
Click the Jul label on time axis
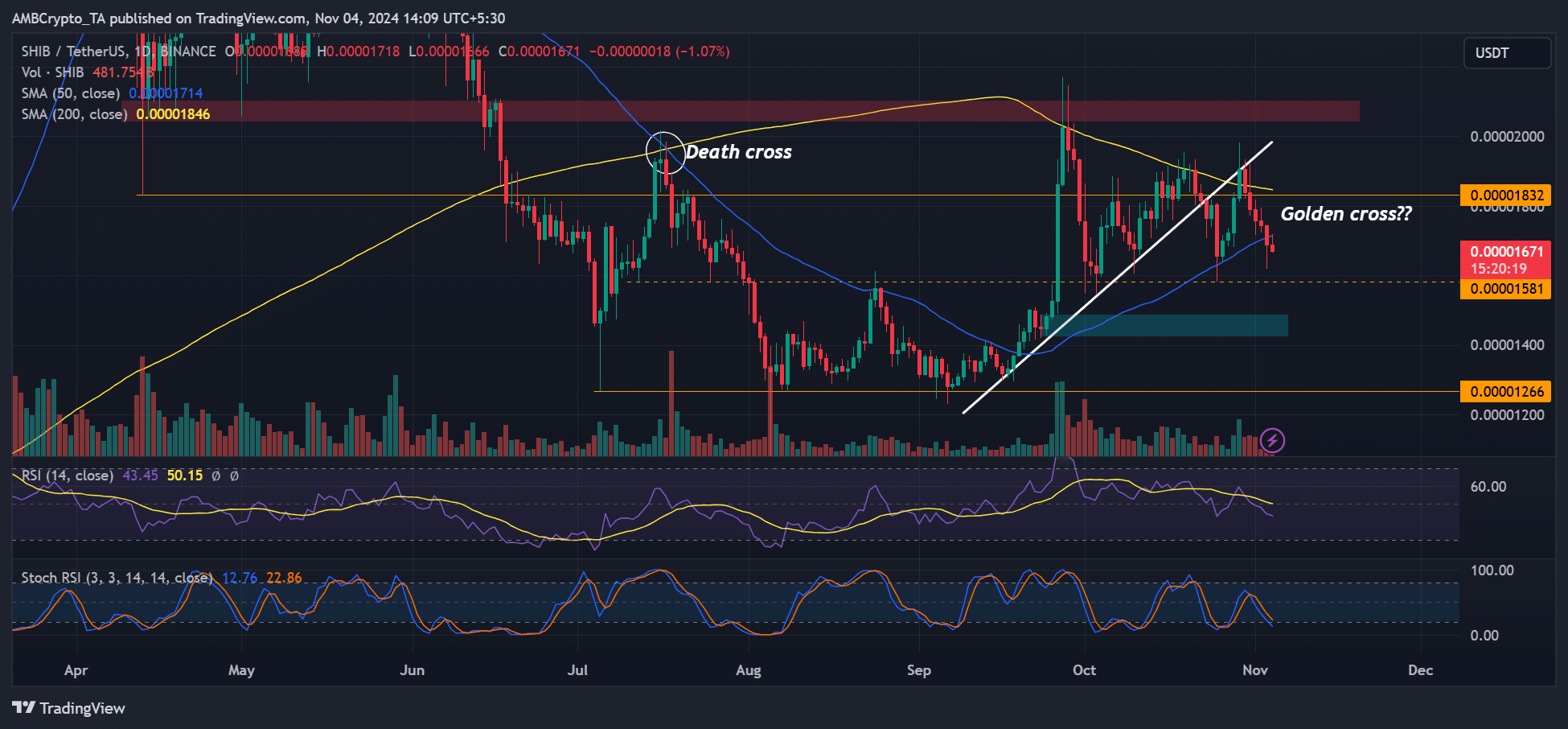point(577,670)
